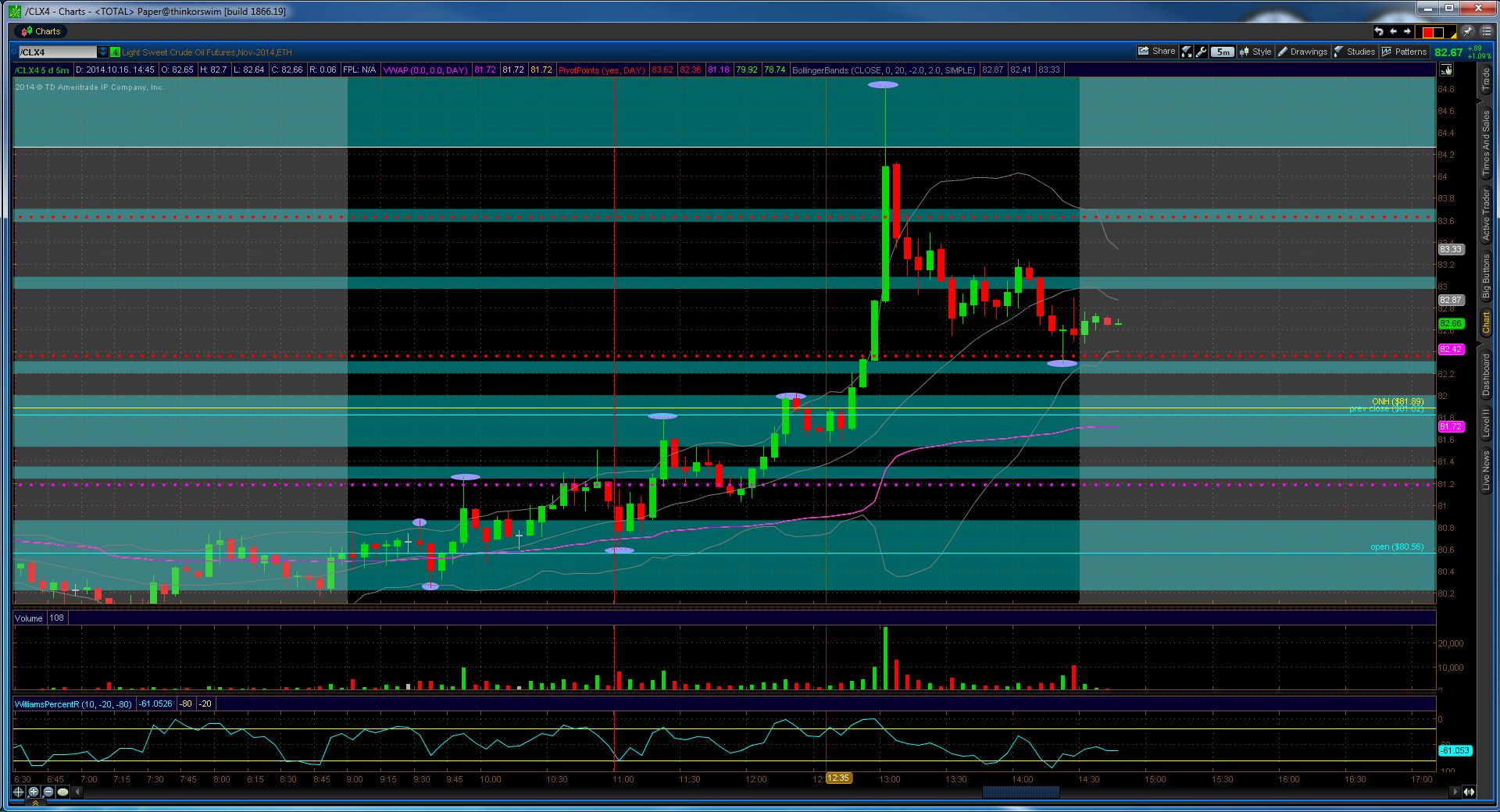The height and width of the screenshot is (812, 1500).
Task: Open the Trade side tab
Action: pos(1486,80)
